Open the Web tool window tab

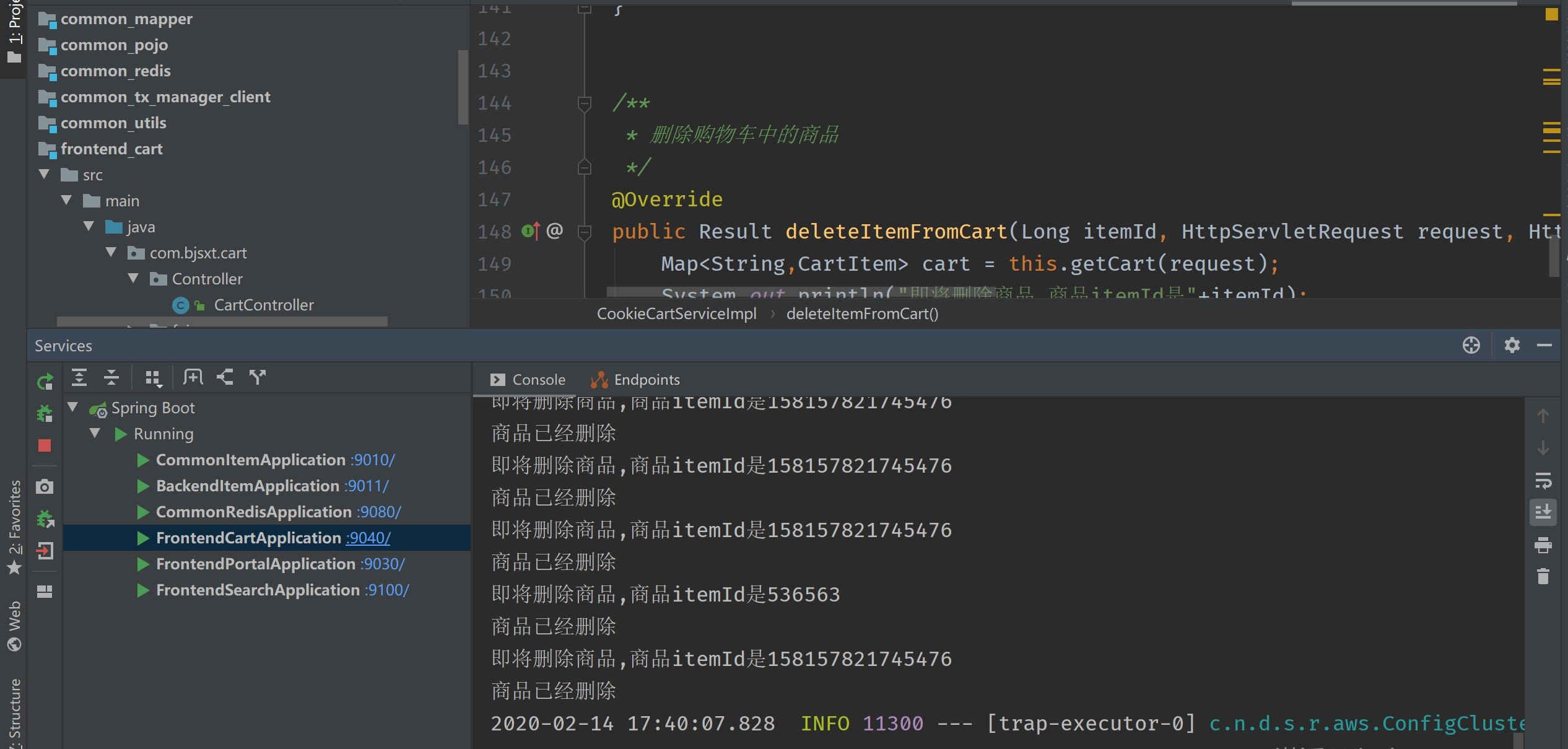tap(14, 626)
